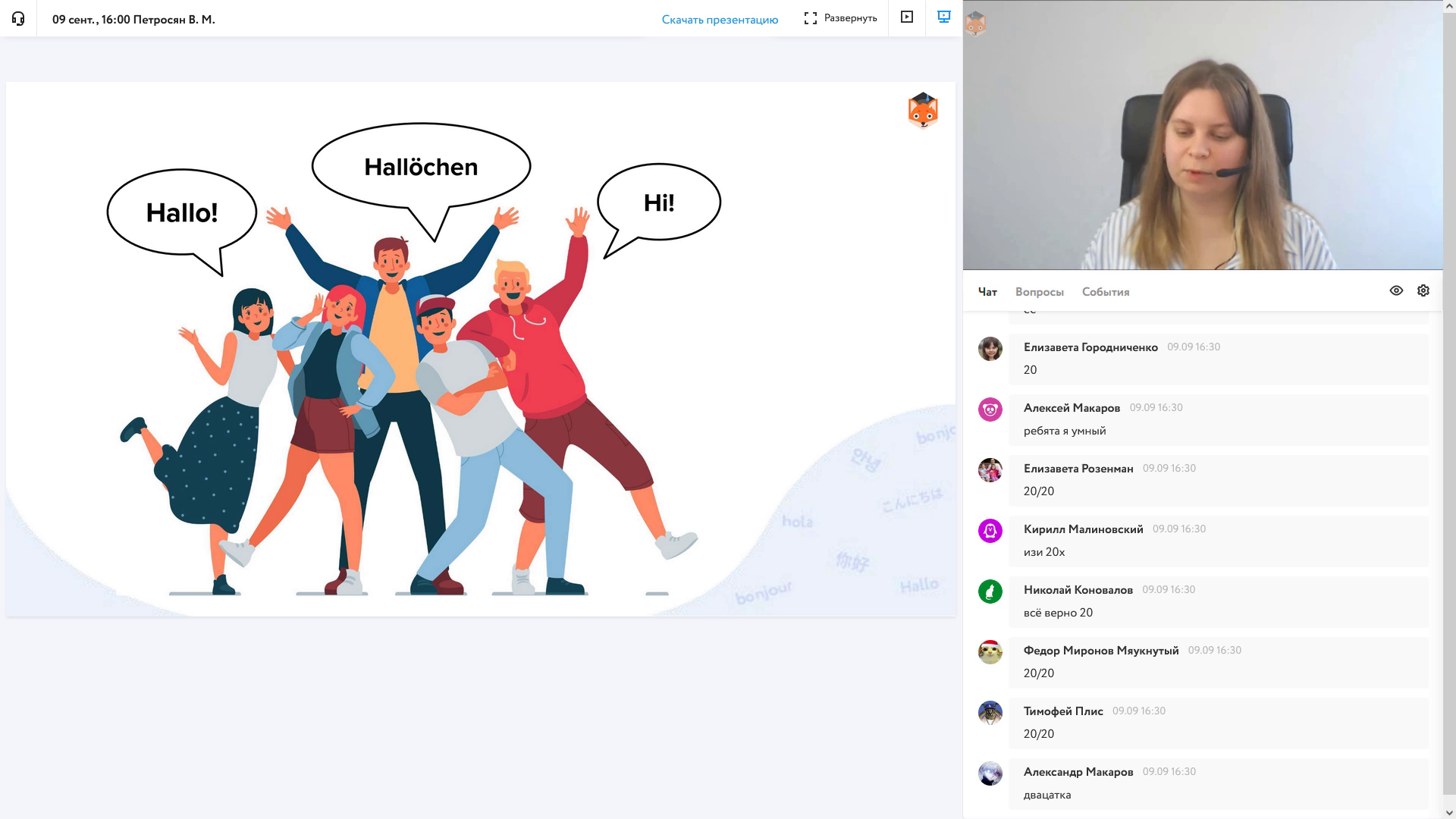This screenshot has width=1456, height=819.
Task: Click Елизавета Городниченко's photo avatar
Action: pyautogui.click(x=990, y=349)
